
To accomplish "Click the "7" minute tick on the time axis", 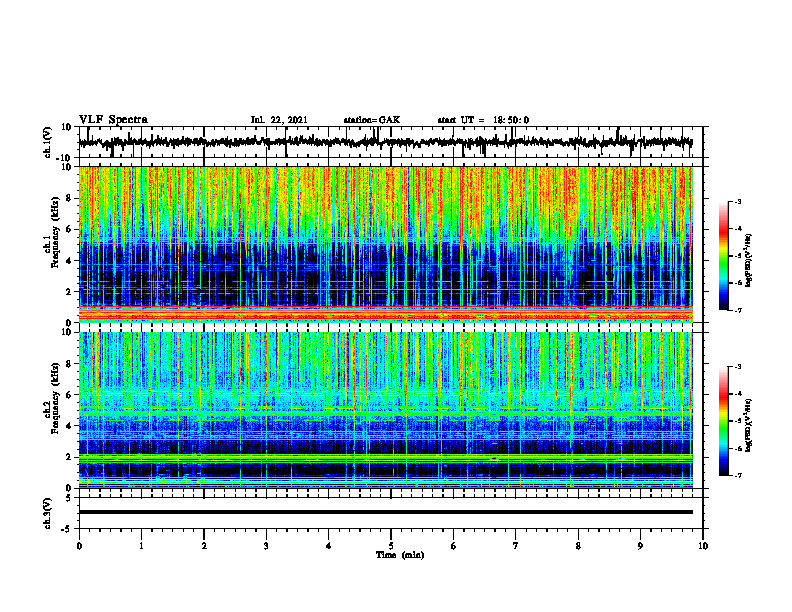I will 516,546.
